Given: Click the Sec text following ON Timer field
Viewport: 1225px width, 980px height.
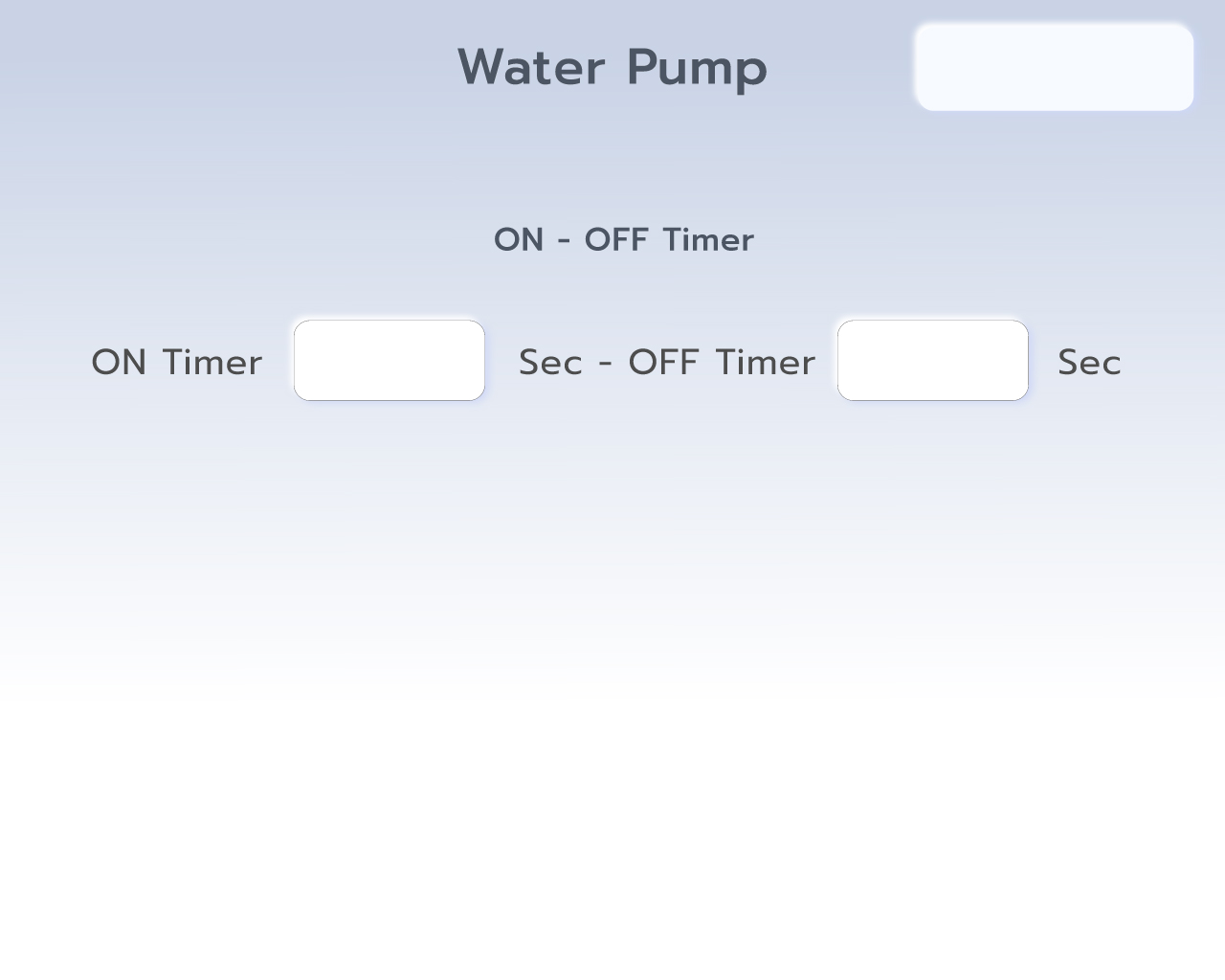Looking at the screenshot, I should click(x=550, y=363).
